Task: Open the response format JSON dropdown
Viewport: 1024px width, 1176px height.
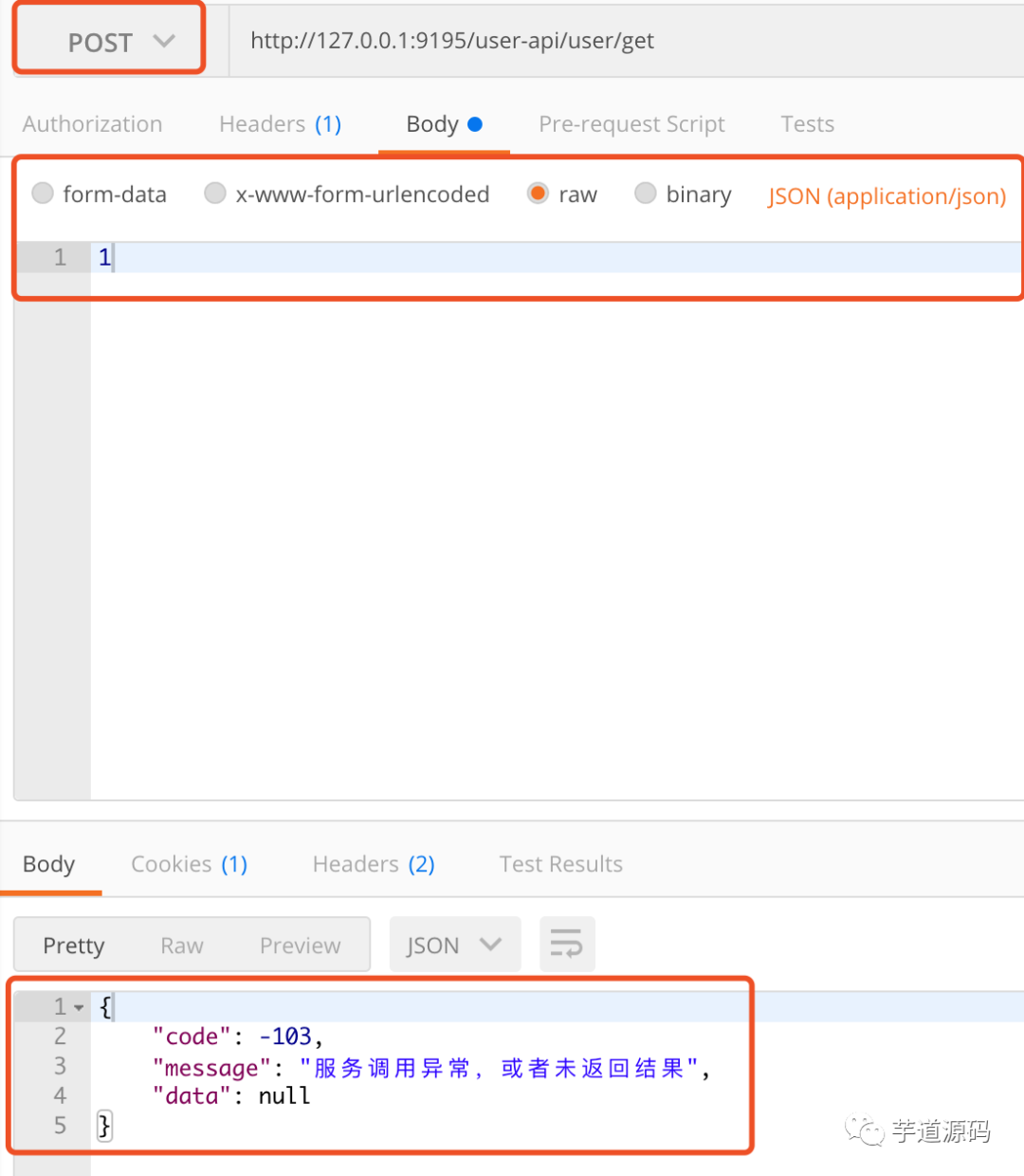Action: [x=455, y=945]
